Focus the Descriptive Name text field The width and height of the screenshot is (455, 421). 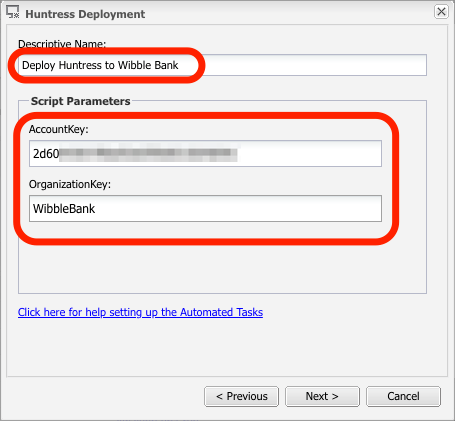[222, 65]
